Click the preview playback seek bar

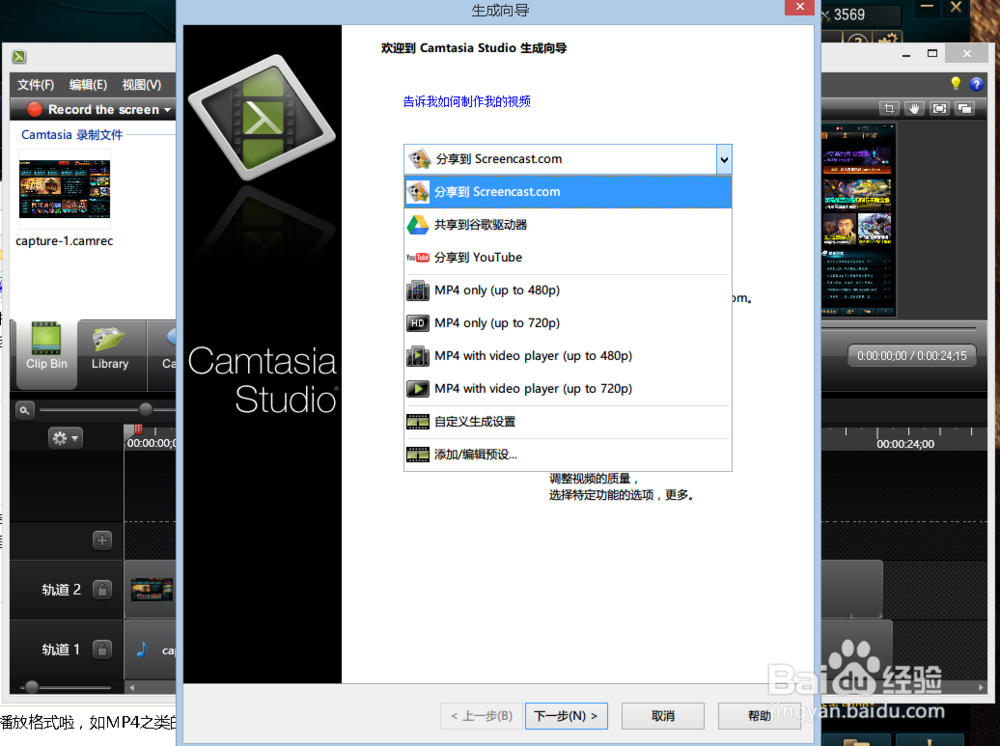[x=899, y=329]
